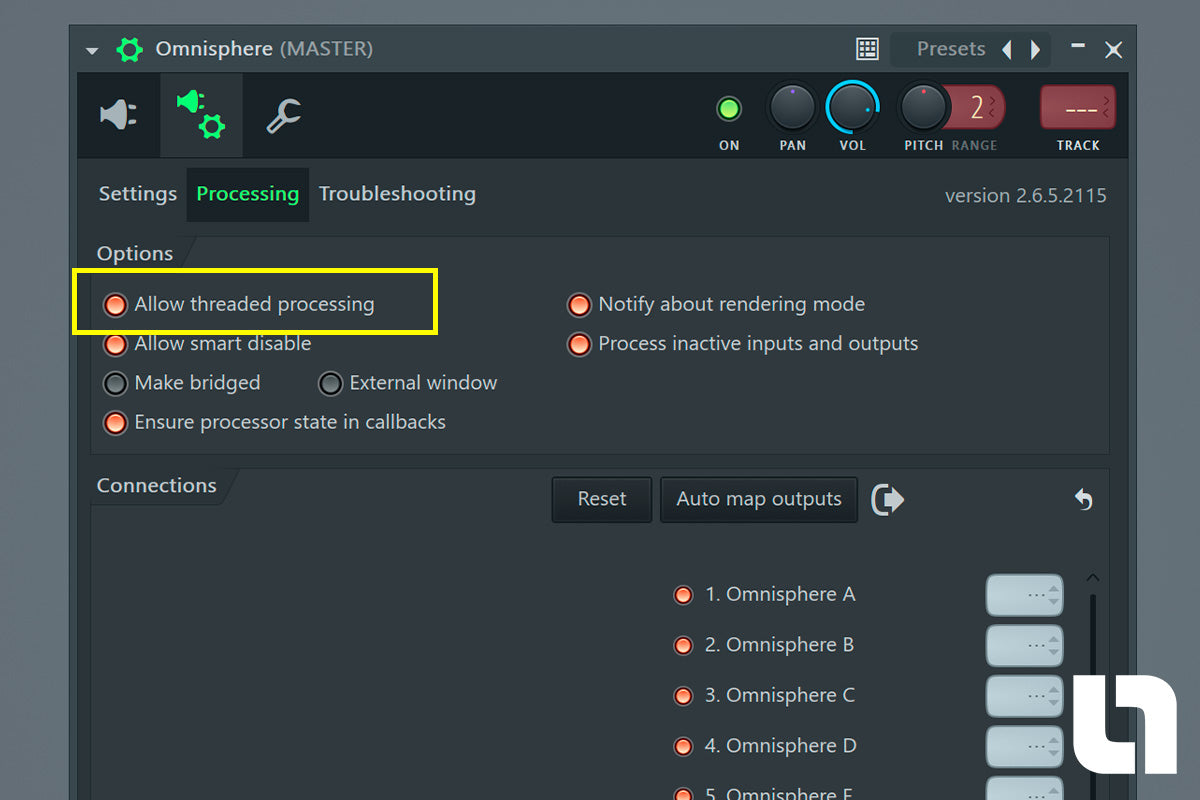The image size is (1200, 800).
Task: Open the wrench miscellaneous settings icon
Action: point(284,116)
